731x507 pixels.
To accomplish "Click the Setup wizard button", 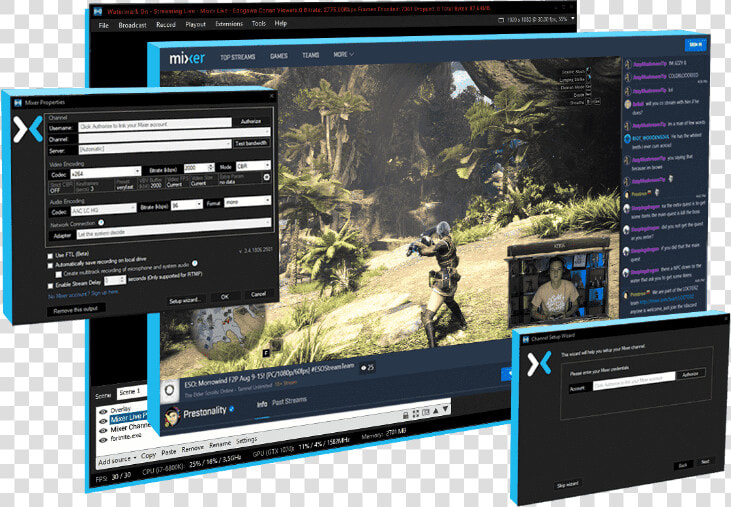I will [185, 301].
